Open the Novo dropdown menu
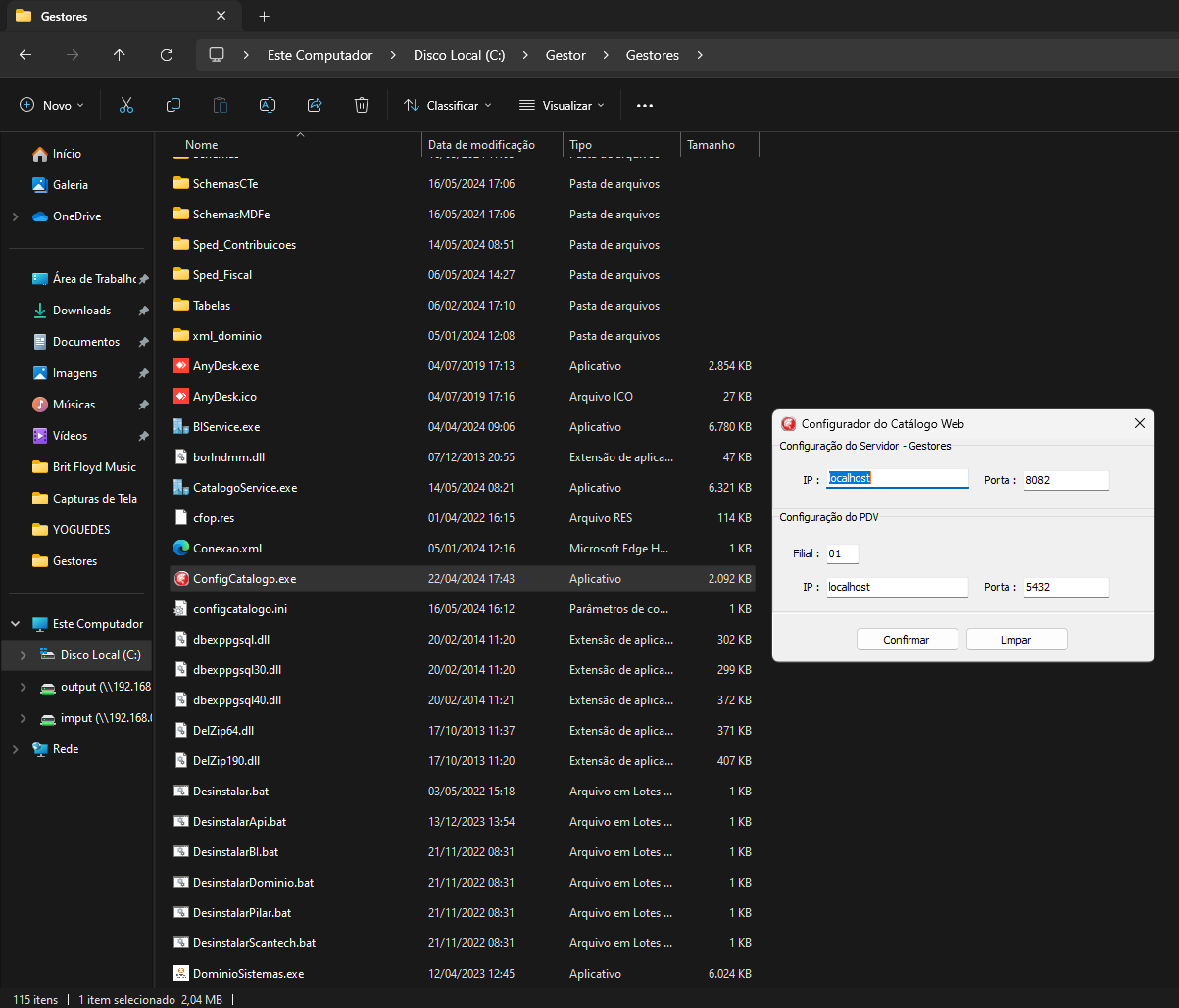The height and width of the screenshot is (1008, 1179). tap(52, 105)
